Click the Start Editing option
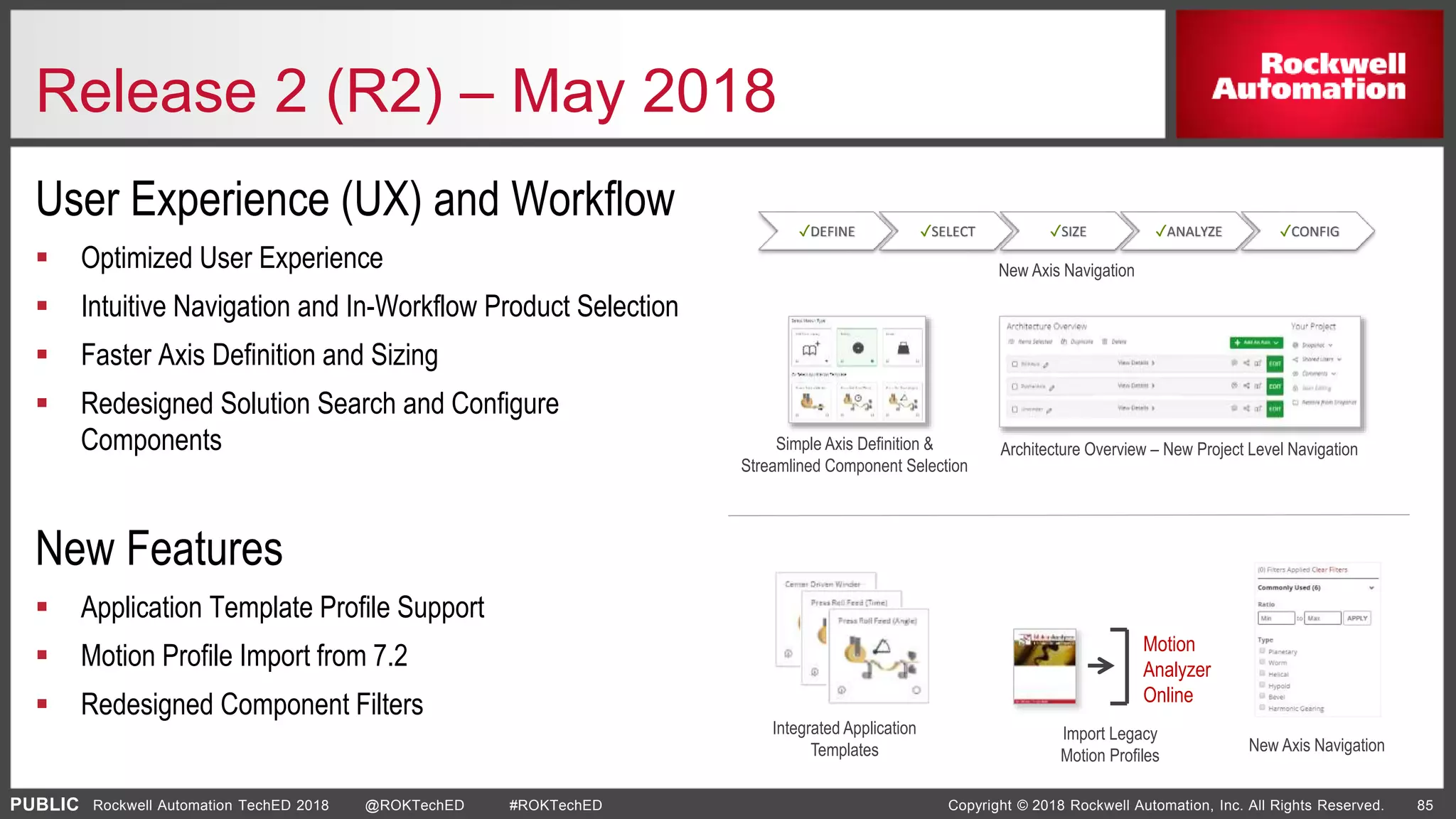The height and width of the screenshot is (819, 1456). click(x=1313, y=388)
